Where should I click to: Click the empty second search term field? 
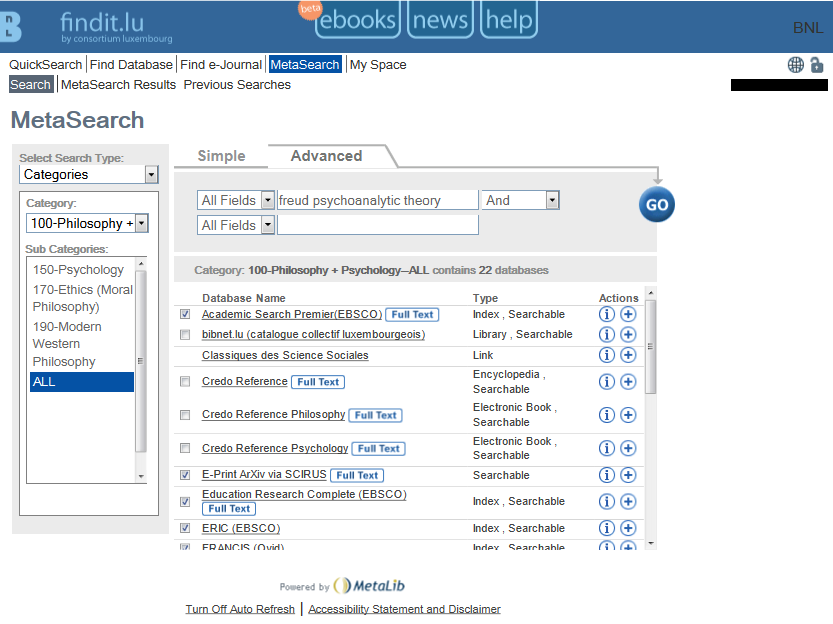point(378,225)
